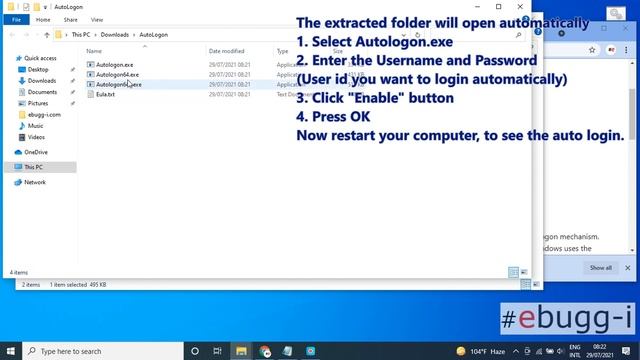The width and height of the screenshot is (640, 360).
Task: Select This PC in the navigation pane
Action: click(x=40, y=167)
